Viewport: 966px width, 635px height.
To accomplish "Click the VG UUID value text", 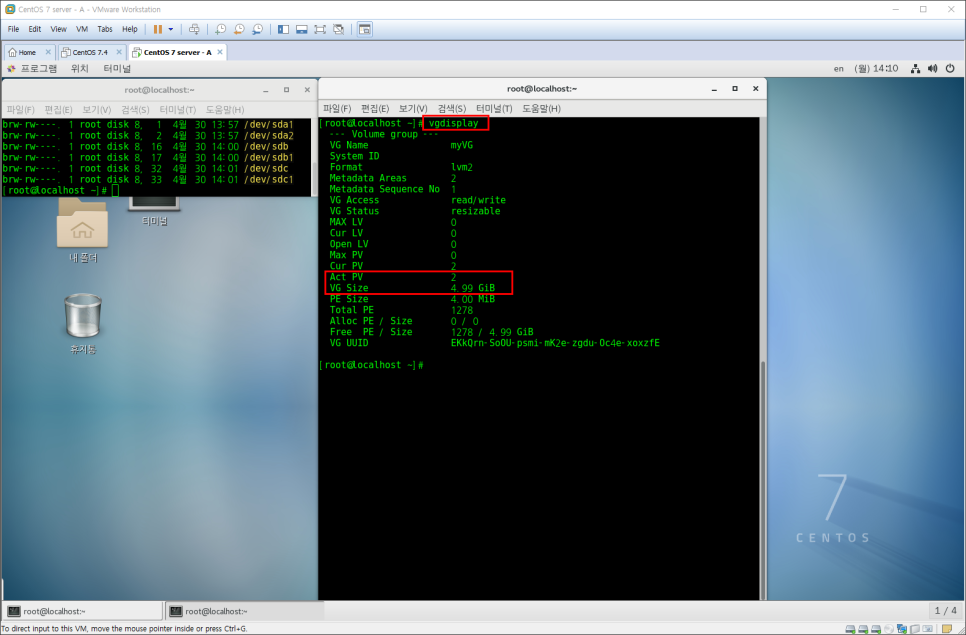I will point(555,343).
